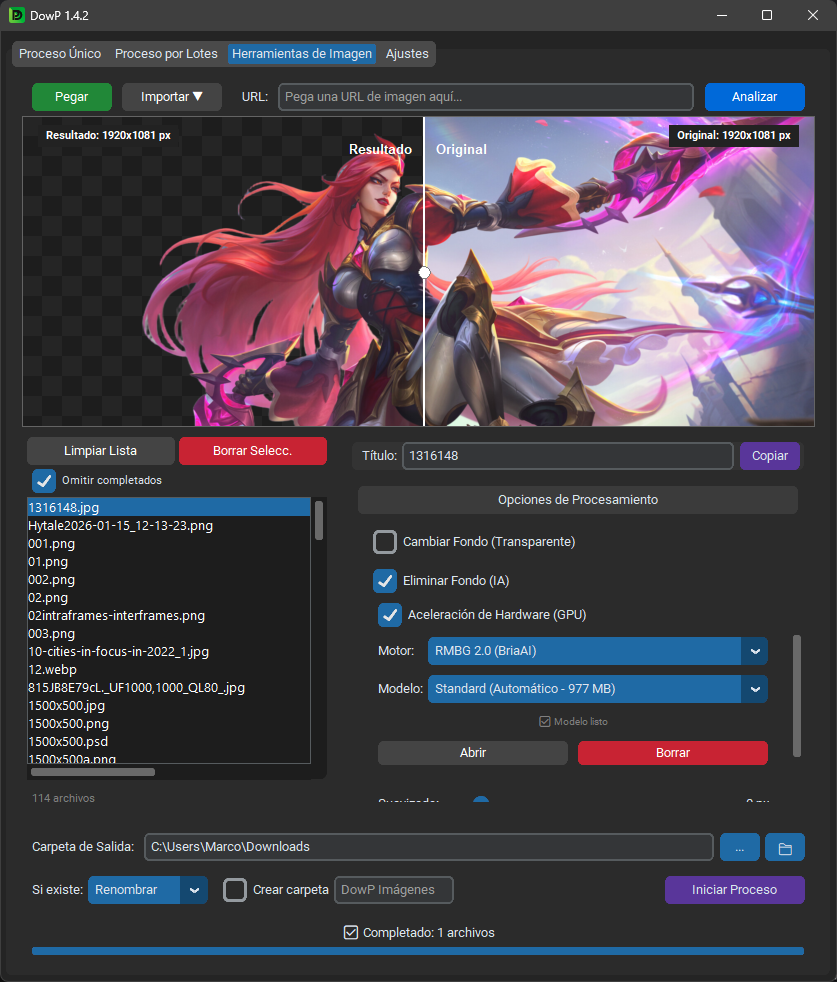Click the red Borrar Selecc. button
This screenshot has width=837, height=982.
point(252,451)
